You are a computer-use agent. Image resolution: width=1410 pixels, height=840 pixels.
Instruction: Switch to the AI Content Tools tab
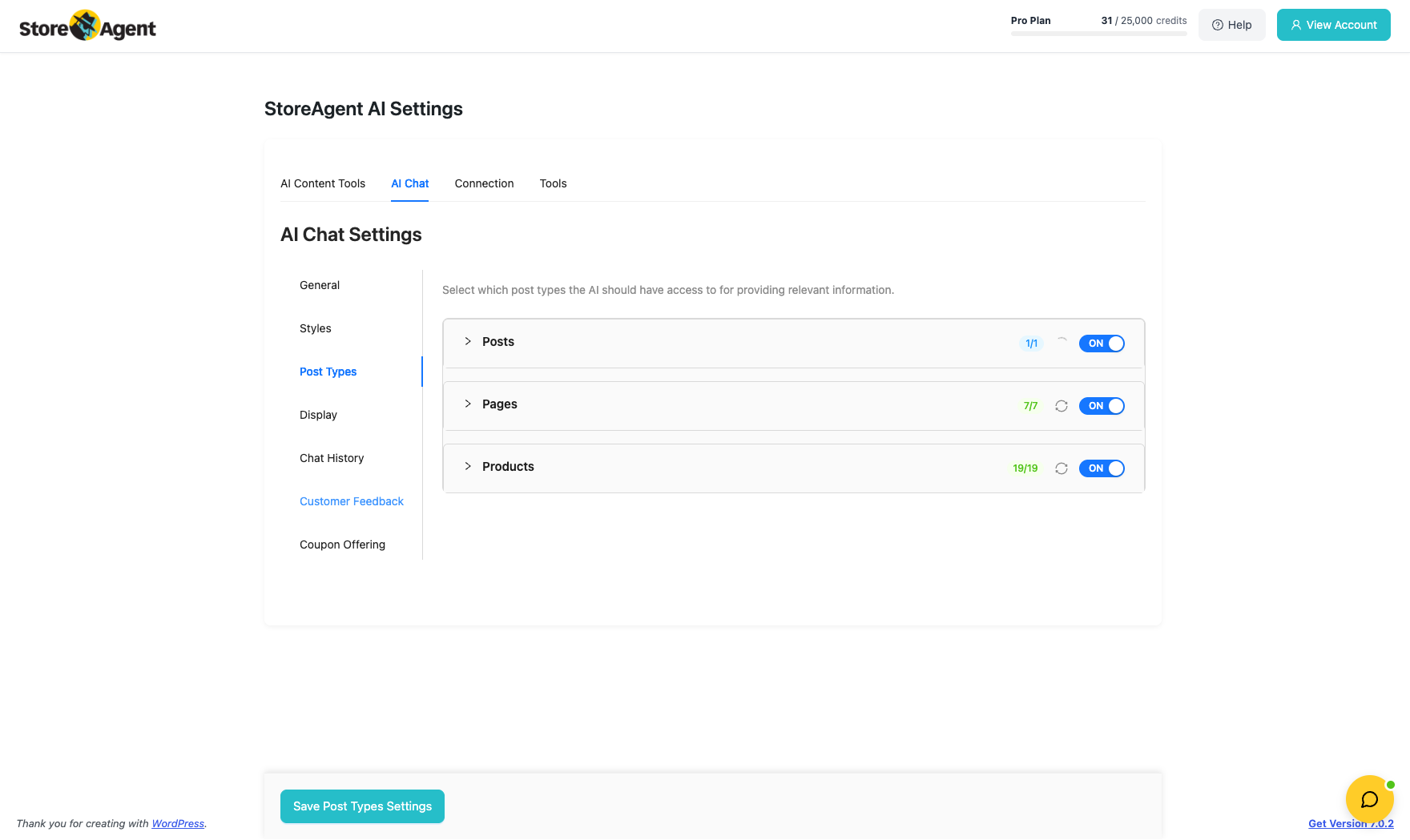click(323, 183)
